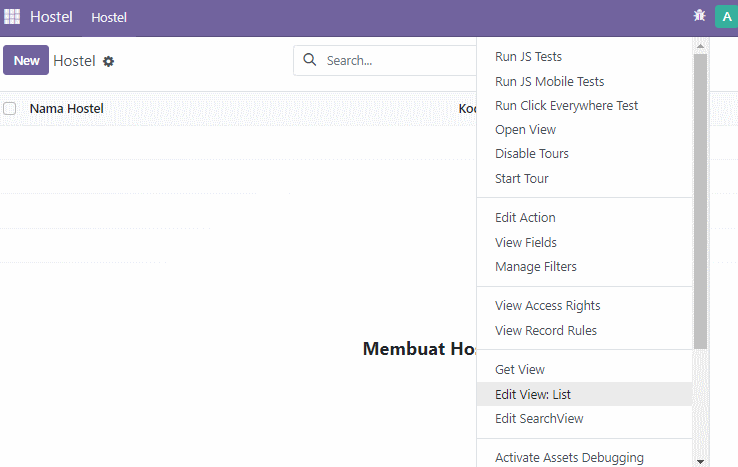
Task: Sort by Nama Hostel column header
Action: point(66,109)
